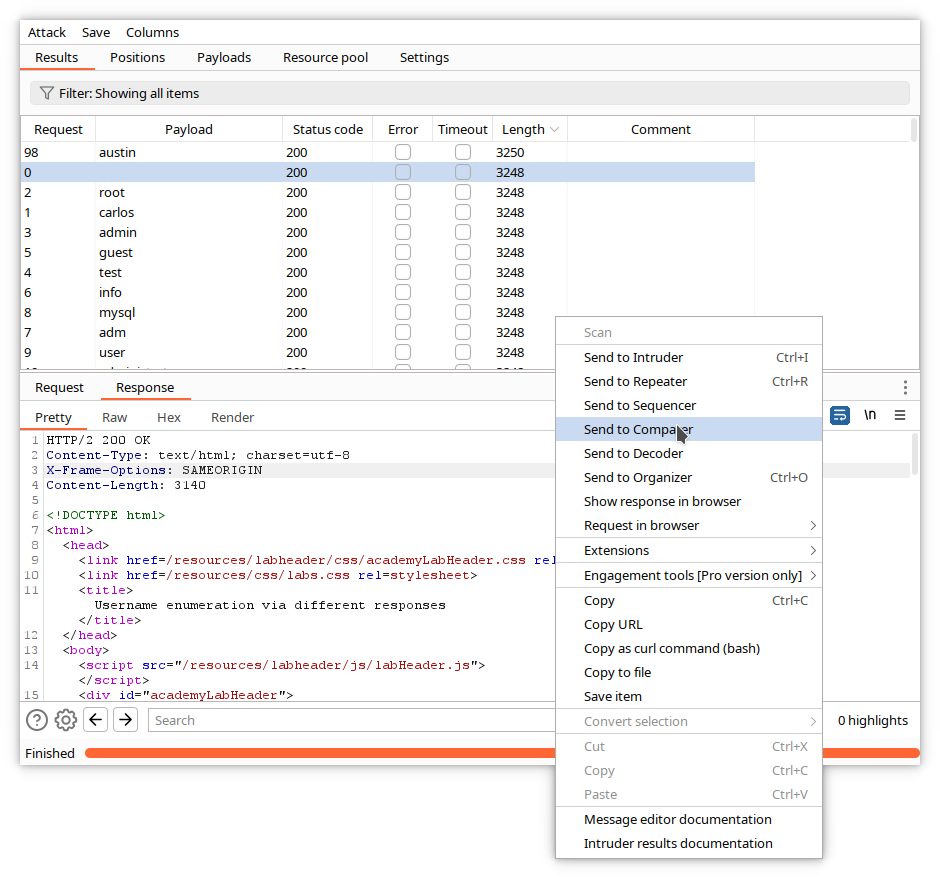Image resolution: width=940 pixels, height=879 pixels.
Task: Go to previous search match arrow
Action: pos(95,720)
